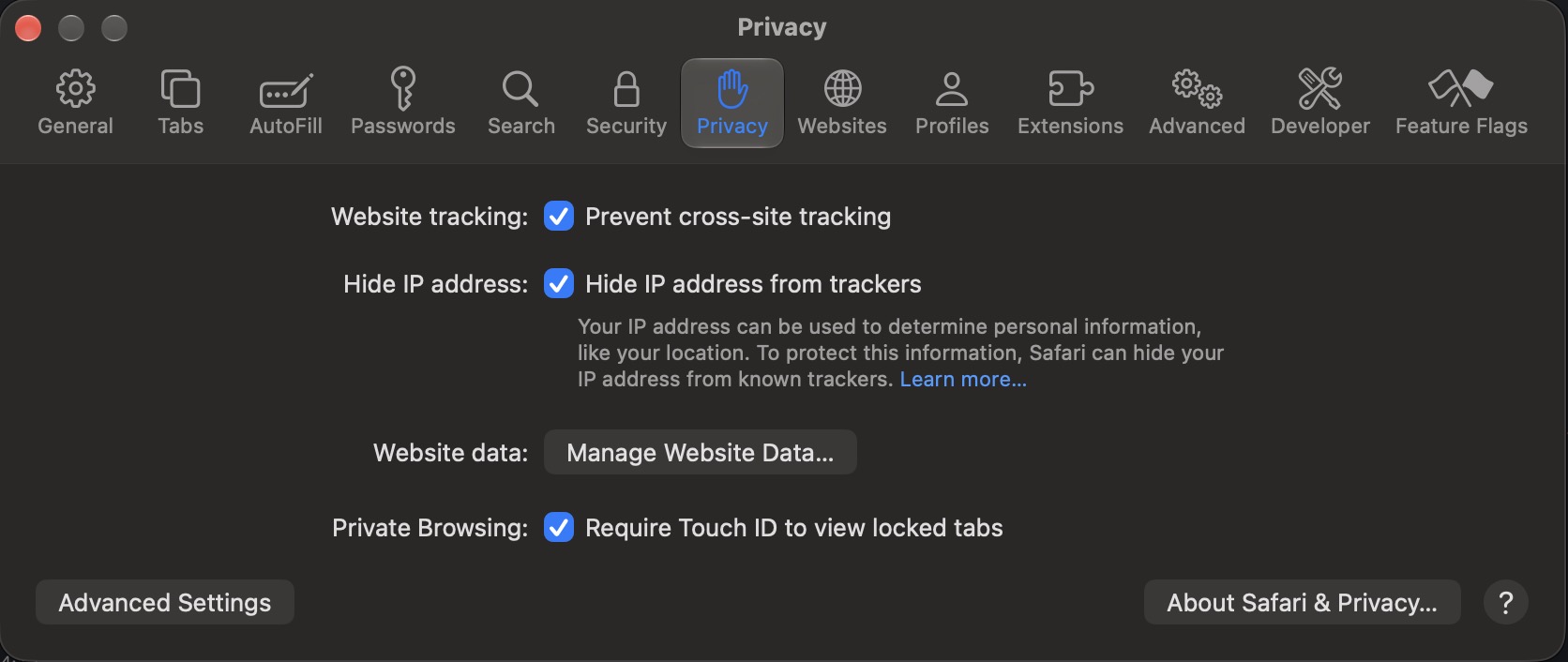Open Advanced Settings button
This screenshot has height=662, width=1568.
tap(165, 602)
